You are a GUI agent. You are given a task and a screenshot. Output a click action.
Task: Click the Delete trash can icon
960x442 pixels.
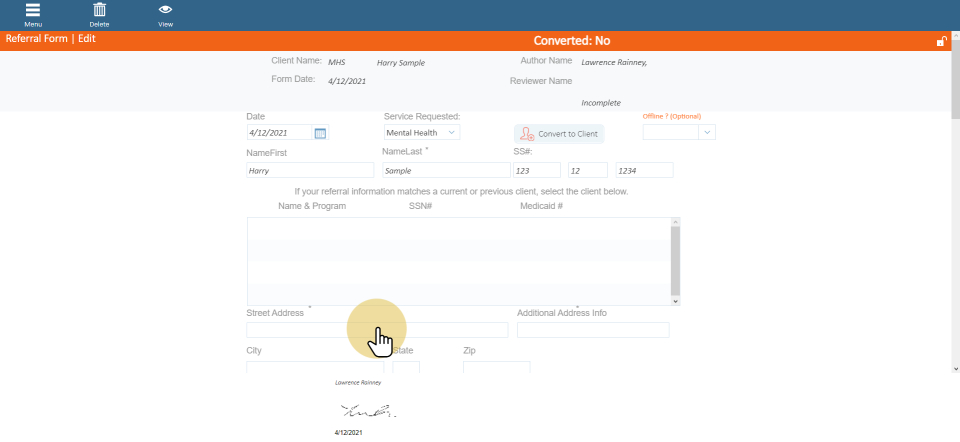click(99, 11)
